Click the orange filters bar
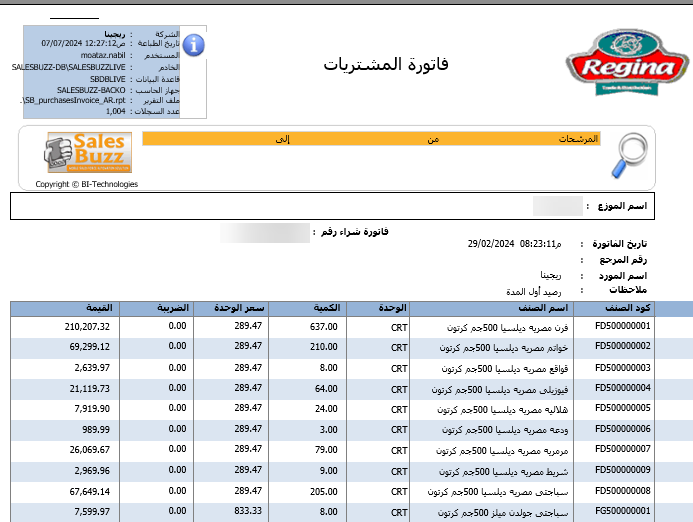693x522 pixels. [370, 139]
